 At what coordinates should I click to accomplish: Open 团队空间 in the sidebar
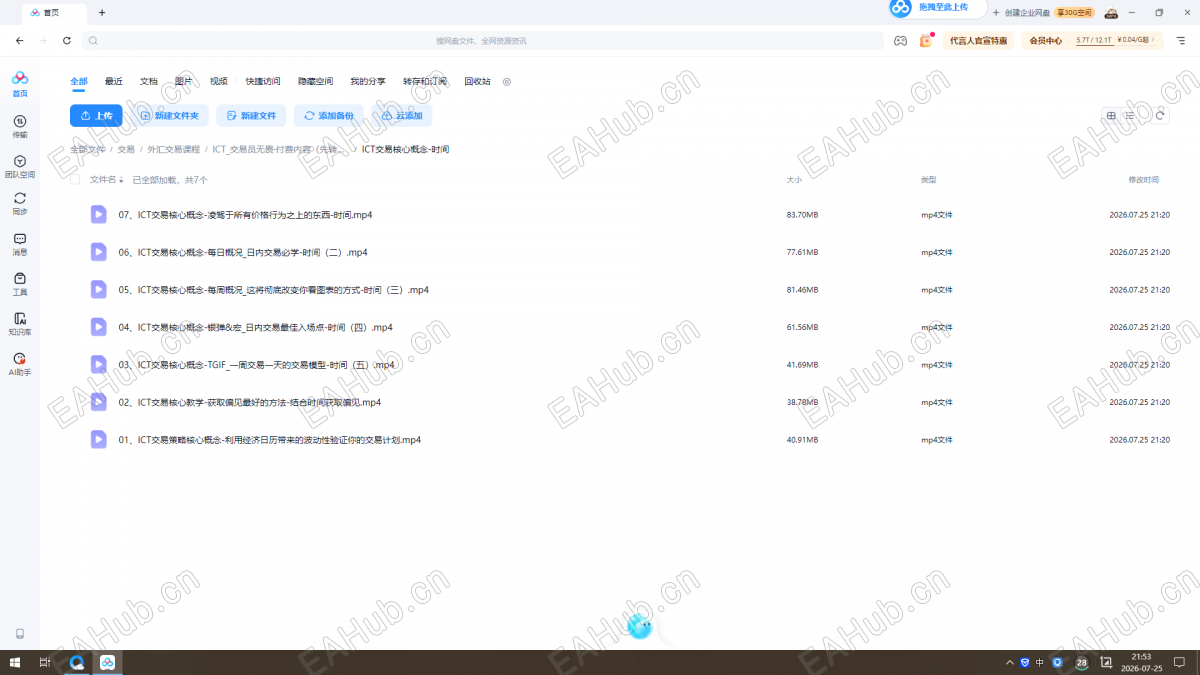[20, 166]
